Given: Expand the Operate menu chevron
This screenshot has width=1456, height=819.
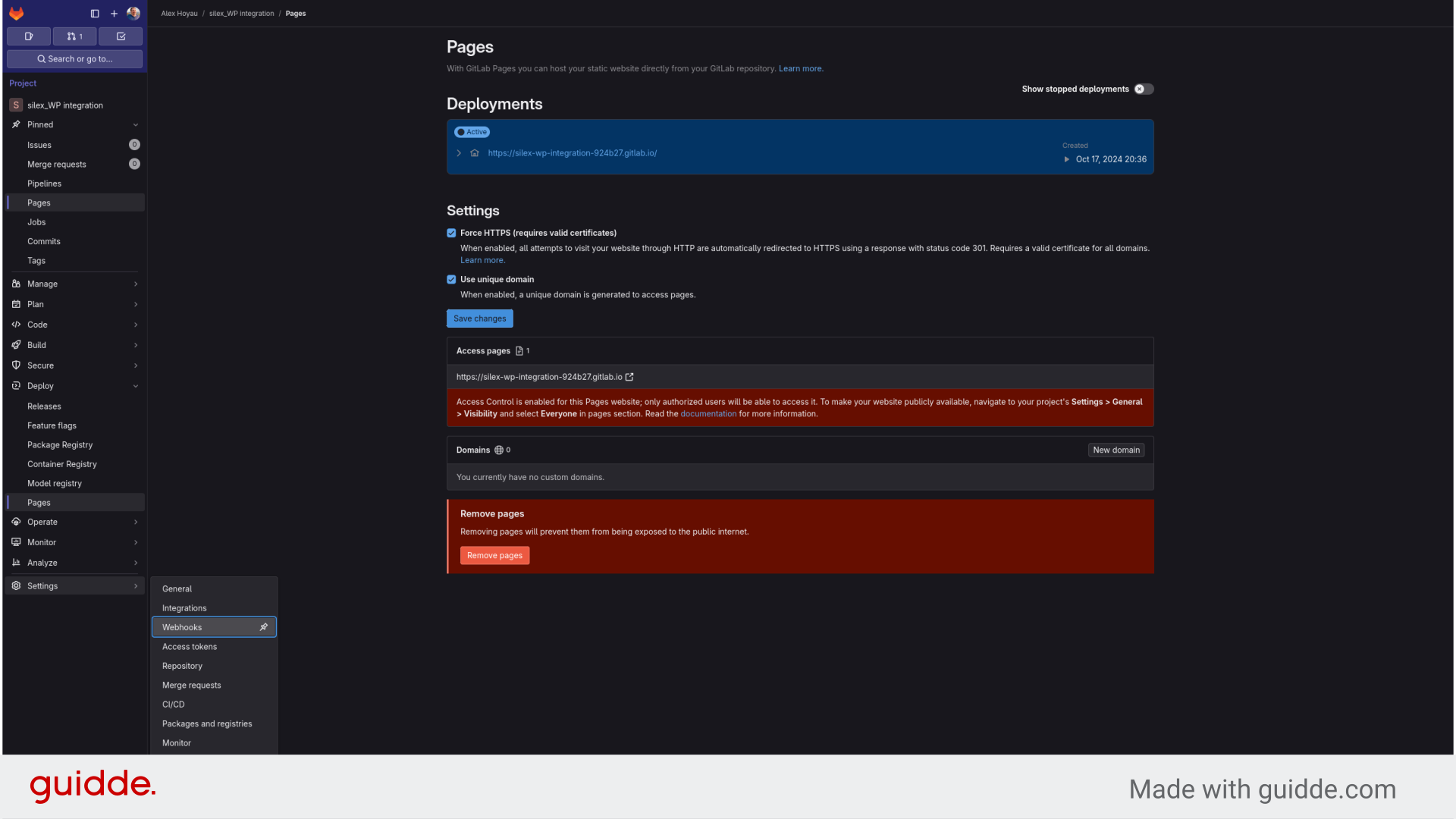Looking at the screenshot, I should [136, 522].
